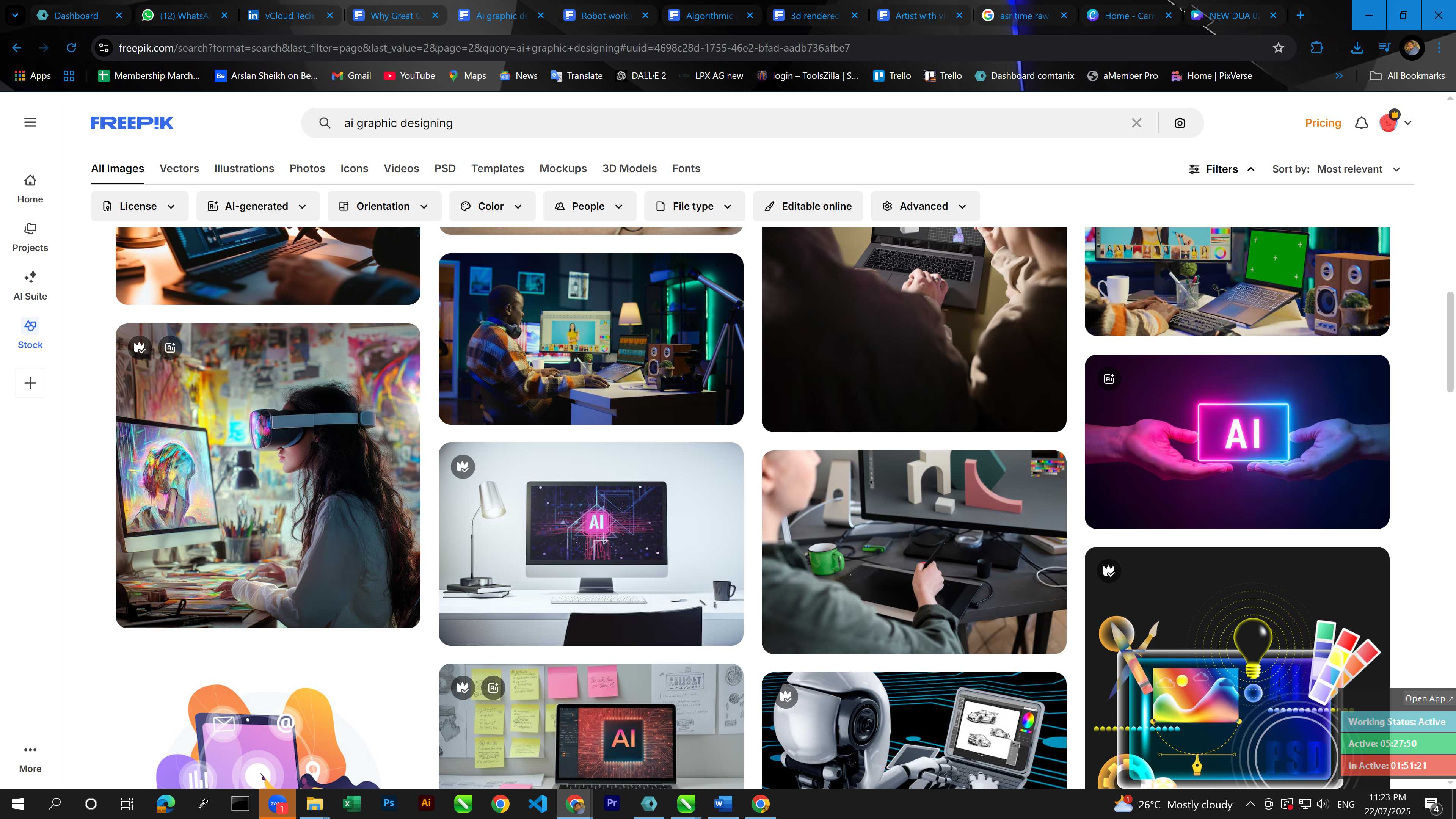Expand the People filter dropdown
1456x819 pixels.
coord(590,206)
